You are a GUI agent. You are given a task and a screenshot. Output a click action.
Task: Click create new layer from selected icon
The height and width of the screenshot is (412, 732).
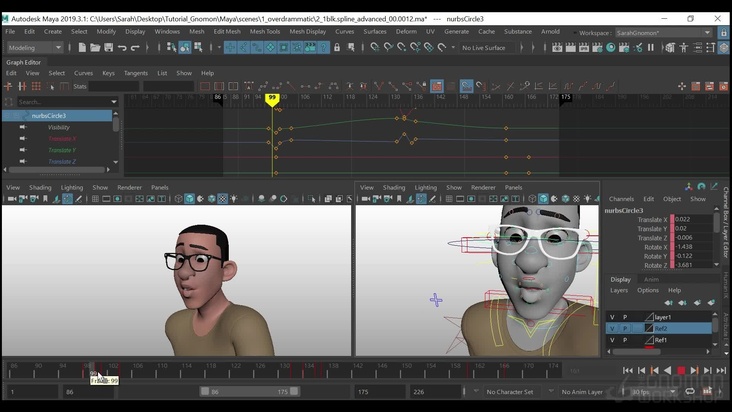pos(711,302)
